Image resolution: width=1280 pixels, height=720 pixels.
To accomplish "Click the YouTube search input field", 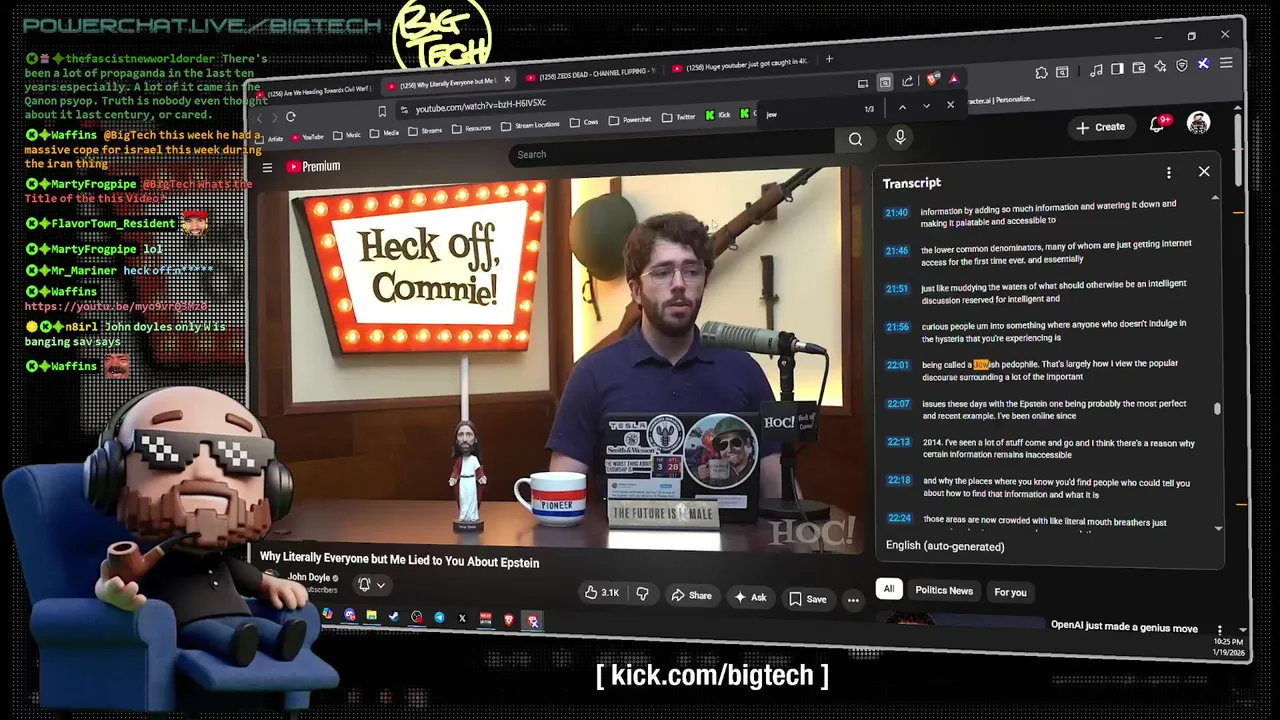I will click(674, 149).
